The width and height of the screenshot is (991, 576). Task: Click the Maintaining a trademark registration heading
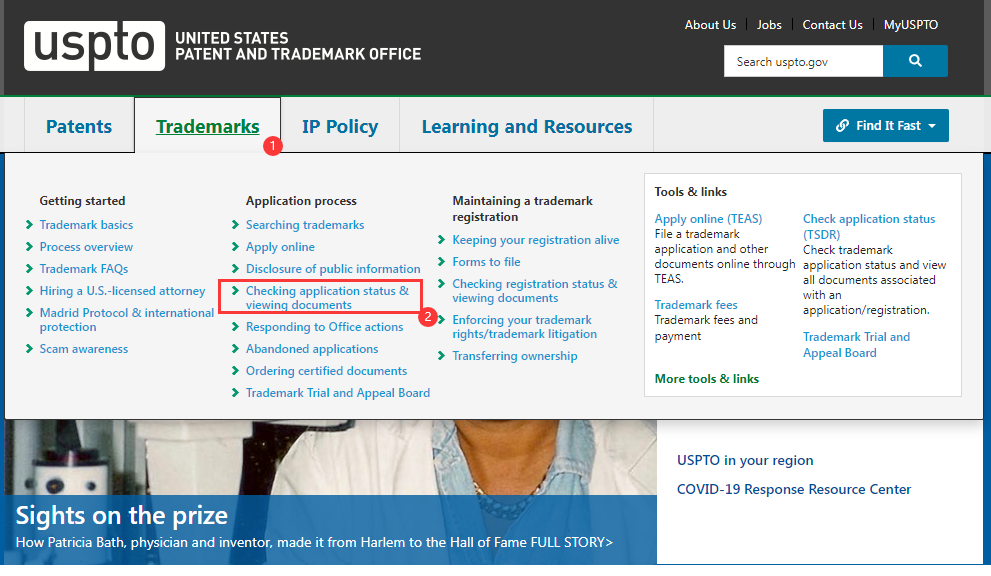click(x=523, y=209)
